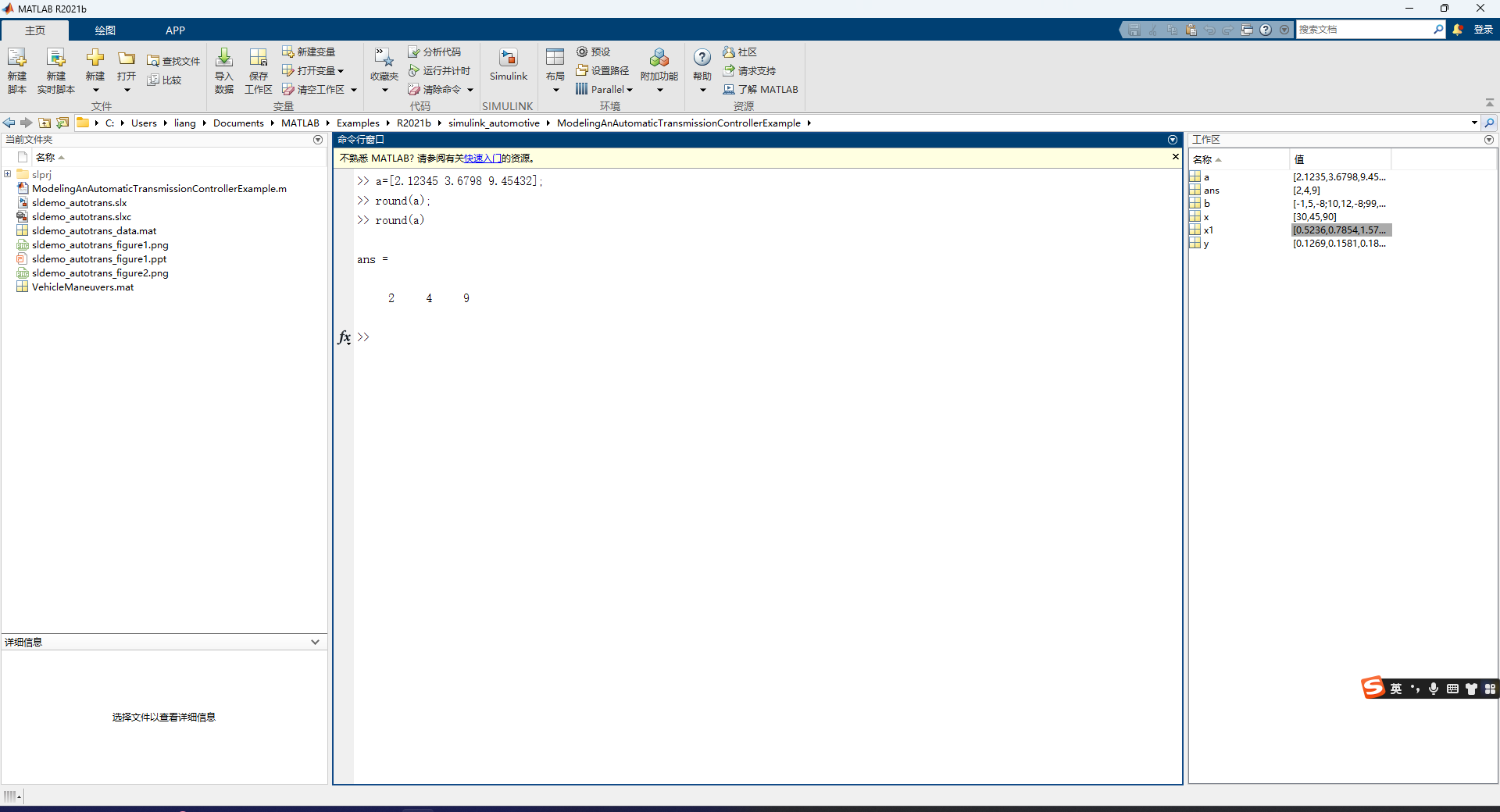The height and width of the screenshot is (812, 1500).
Task: Switch to the Home (主页) tab
Action: click(35, 30)
